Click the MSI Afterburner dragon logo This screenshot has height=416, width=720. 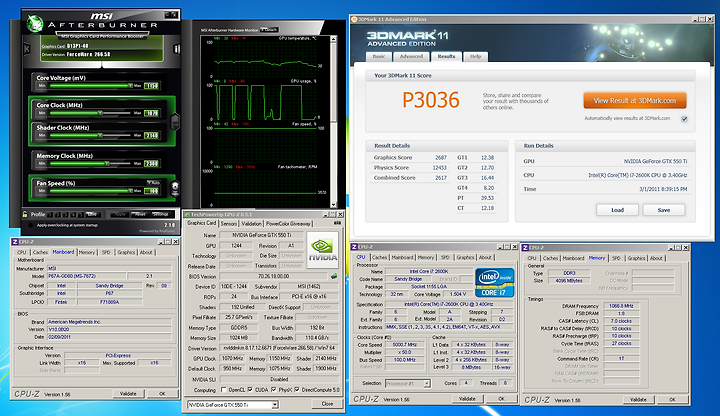(34, 23)
